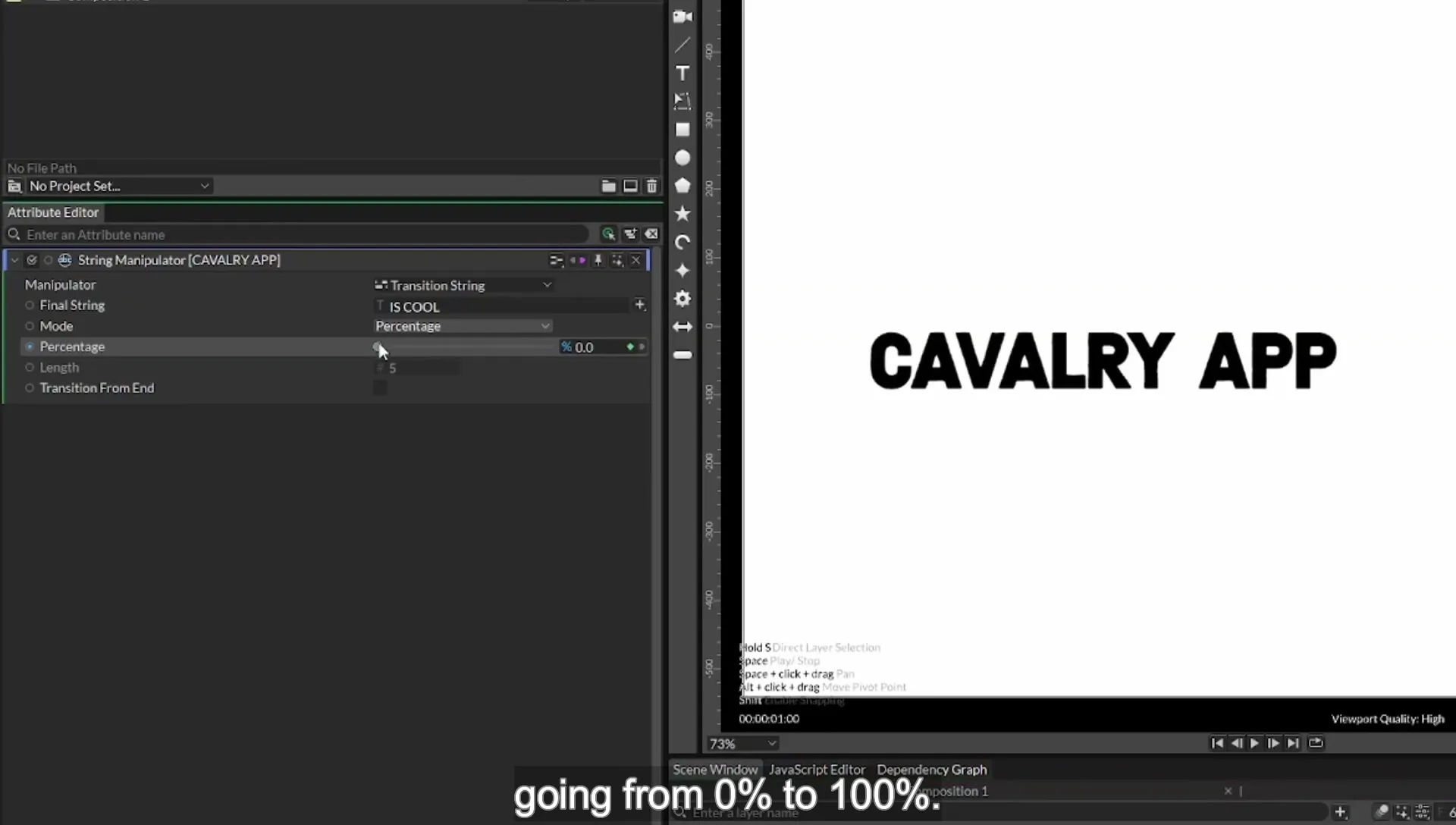Step back one frame
The height and width of the screenshot is (825, 1456).
pyautogui.click(x=1236, y=743)
